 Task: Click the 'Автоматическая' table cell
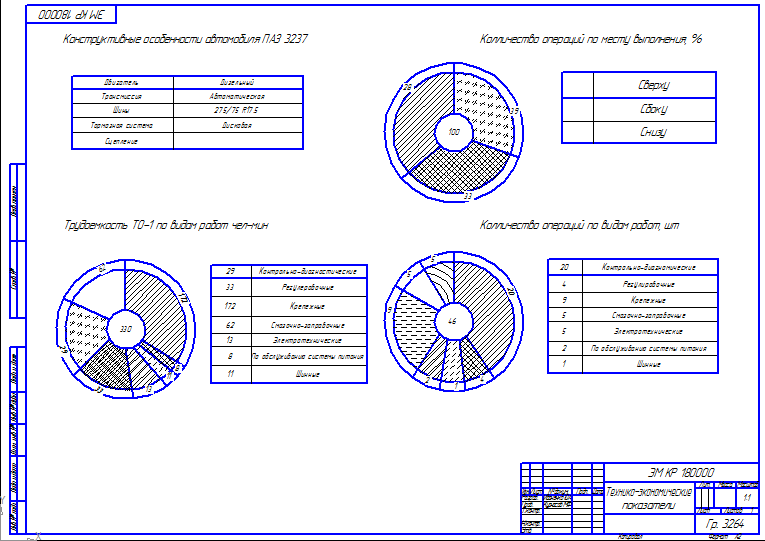tap(238, 96)
